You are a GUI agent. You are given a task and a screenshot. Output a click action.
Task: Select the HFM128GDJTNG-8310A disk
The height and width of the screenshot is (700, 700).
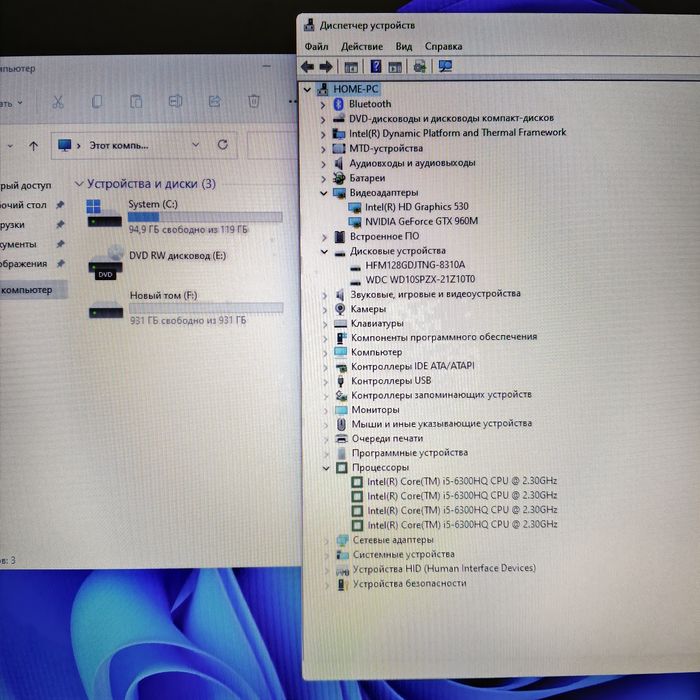pyautogui.click(x=415, y=265)
